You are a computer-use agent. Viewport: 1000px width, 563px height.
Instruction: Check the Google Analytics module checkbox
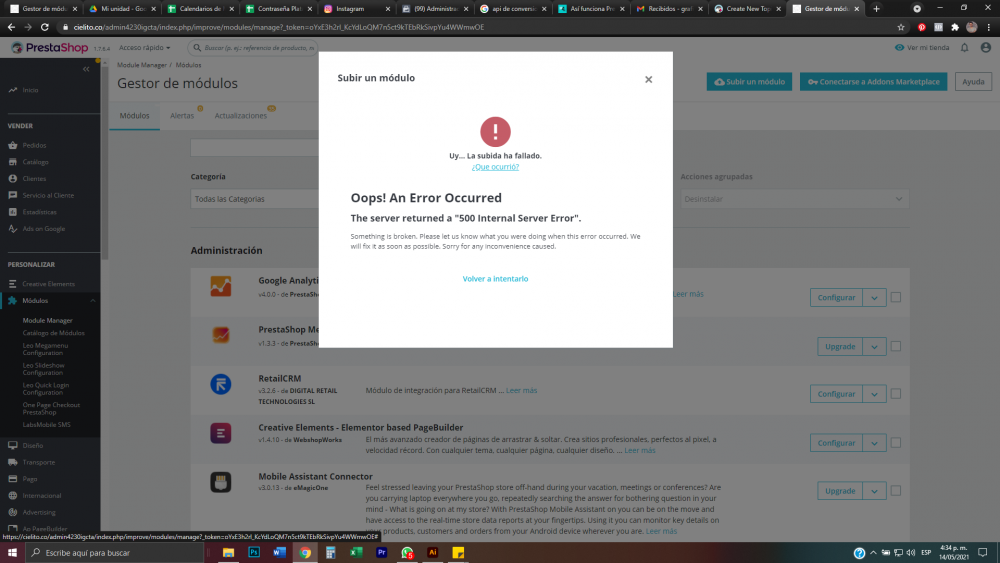point(895,297)
